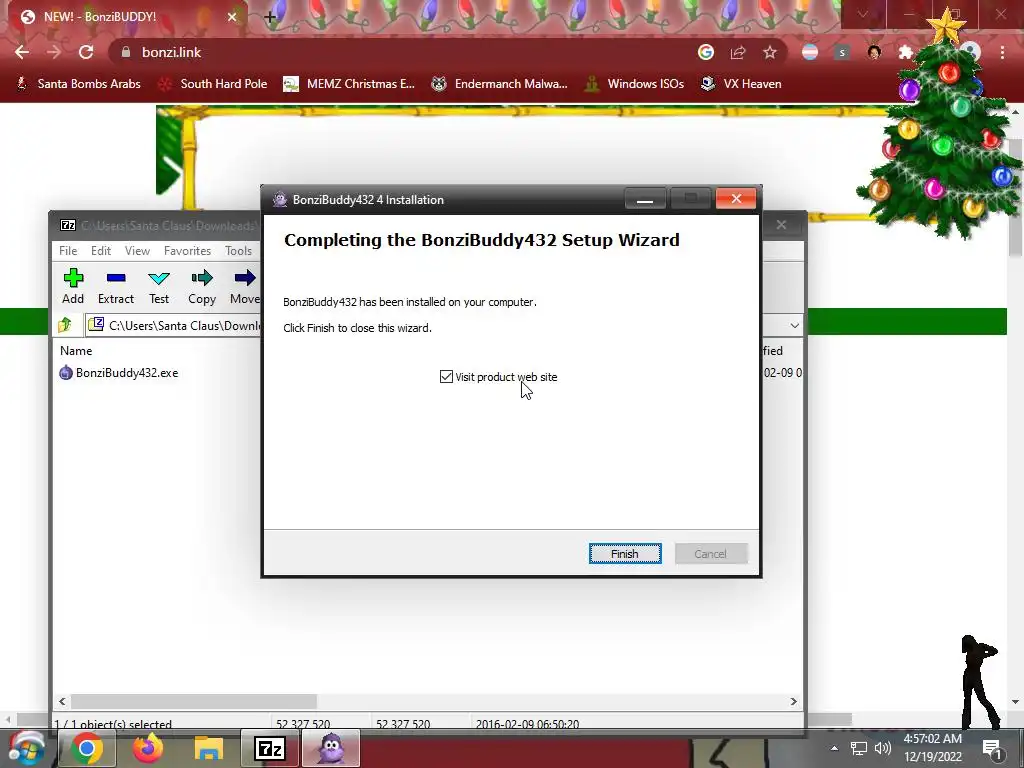Close the BonziBuddy432 installer window

coord(736,199)
